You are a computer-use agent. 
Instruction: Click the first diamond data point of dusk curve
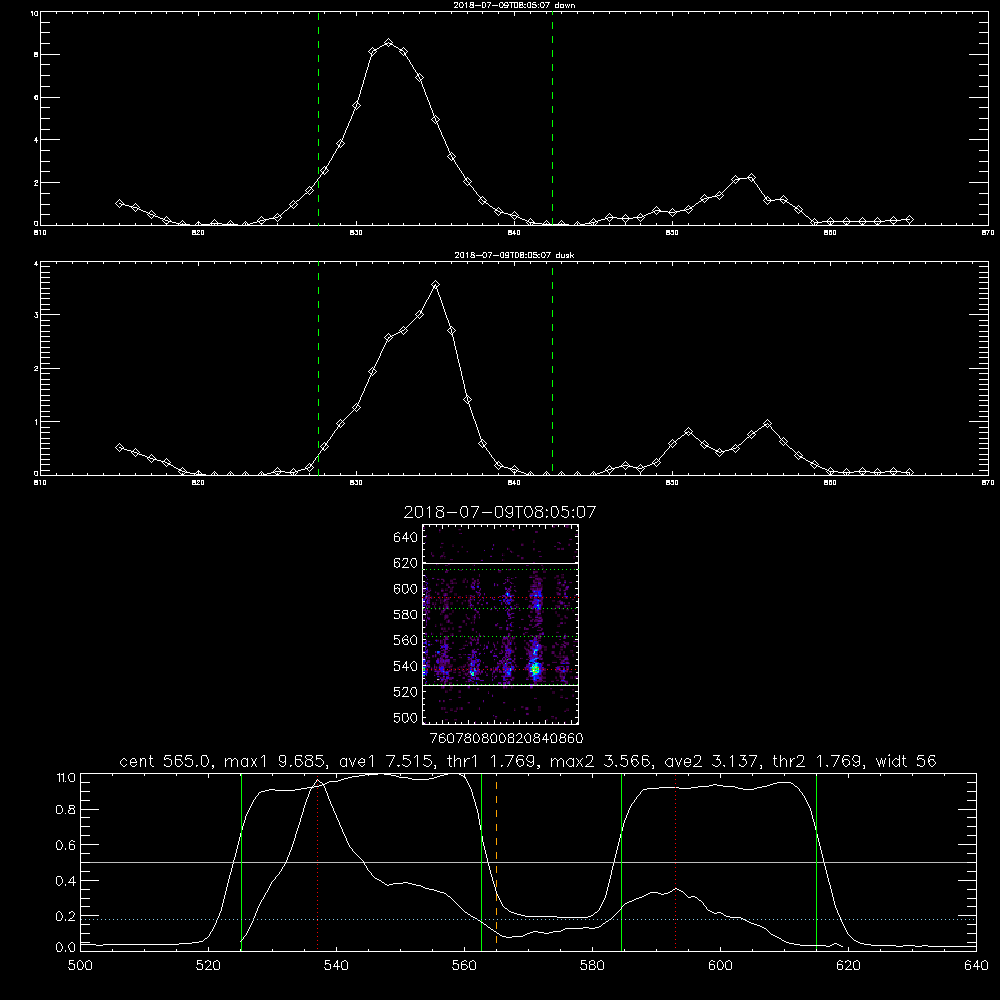119,448
